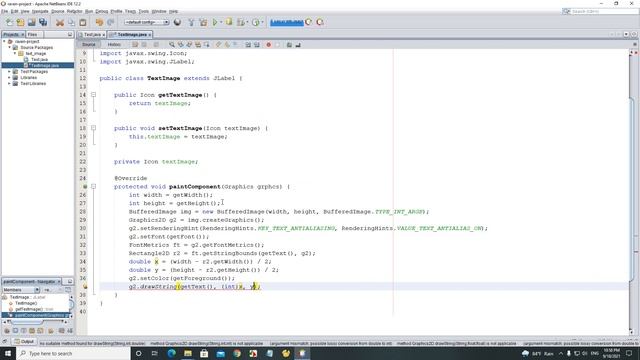
Task: Open Microsoft Edge from the taskbar
Action: [x=171, y=353]
